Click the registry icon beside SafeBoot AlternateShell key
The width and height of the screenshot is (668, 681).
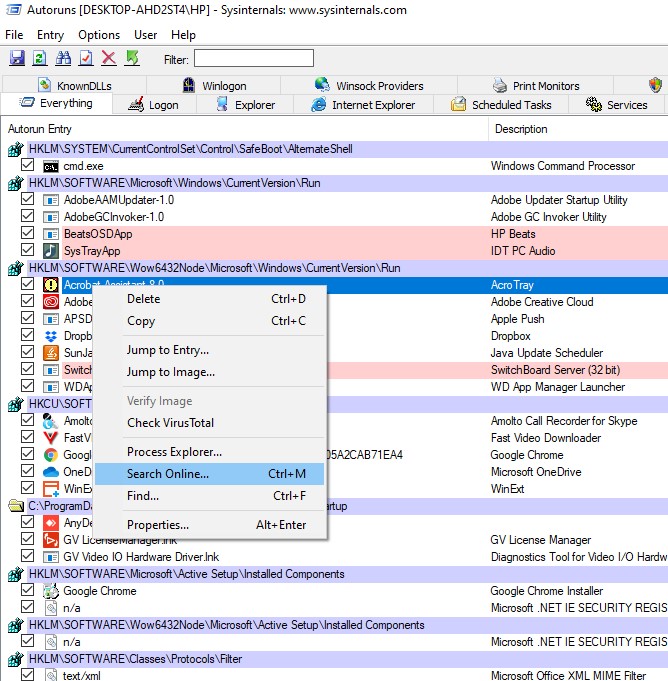tap(15, 149)
